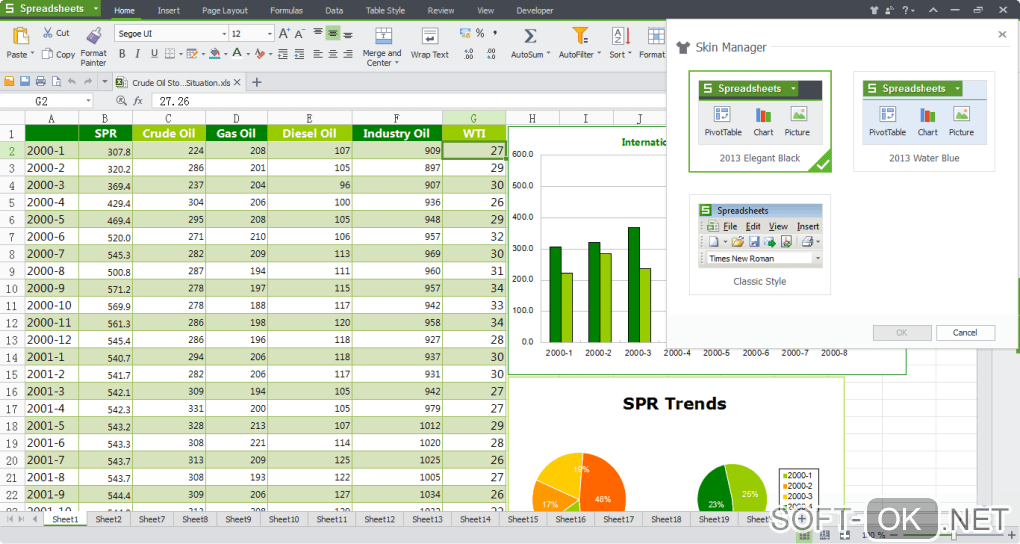Open the Page Layout ribbon tab

pyautogui.click(x=224, y=10)
